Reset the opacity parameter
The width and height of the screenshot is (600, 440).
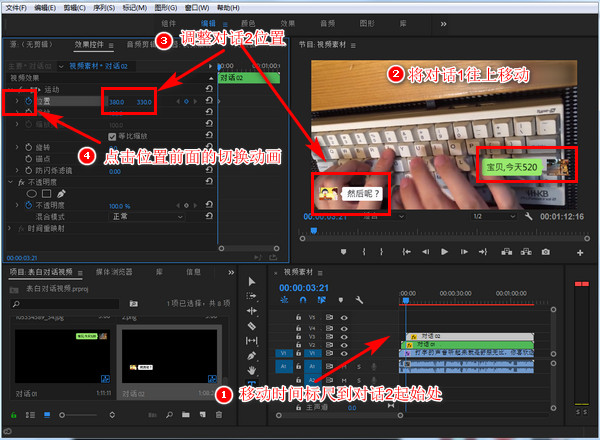pos(209,205)
